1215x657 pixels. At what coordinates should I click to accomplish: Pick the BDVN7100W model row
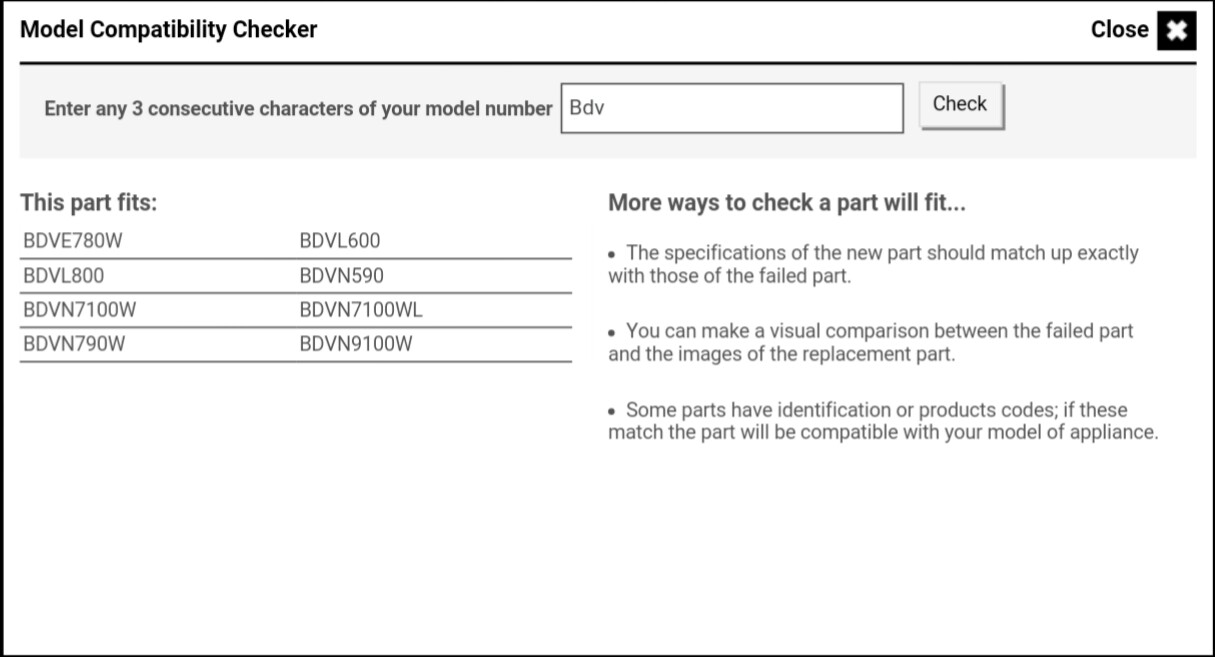tap(79, 310)
